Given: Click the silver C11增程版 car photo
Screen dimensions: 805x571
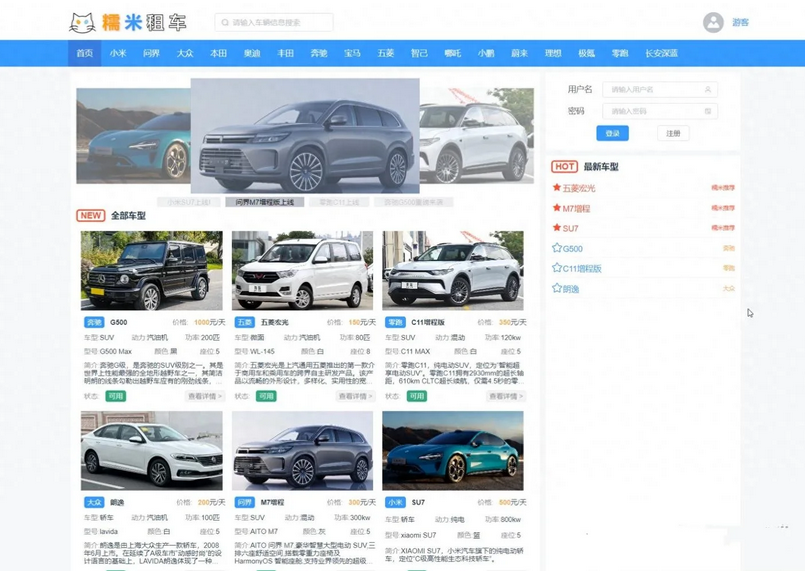Looking at the screenshot, I should click(453, 271).
